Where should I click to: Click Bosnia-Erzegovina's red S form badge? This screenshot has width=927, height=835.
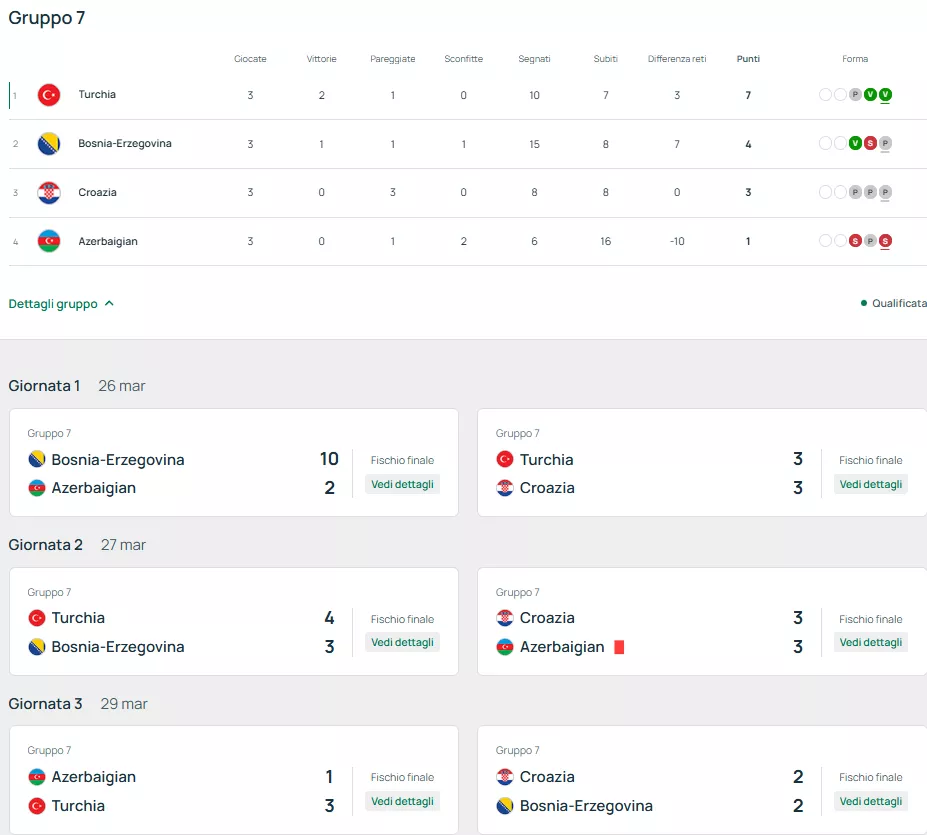(x=870, y=144)
